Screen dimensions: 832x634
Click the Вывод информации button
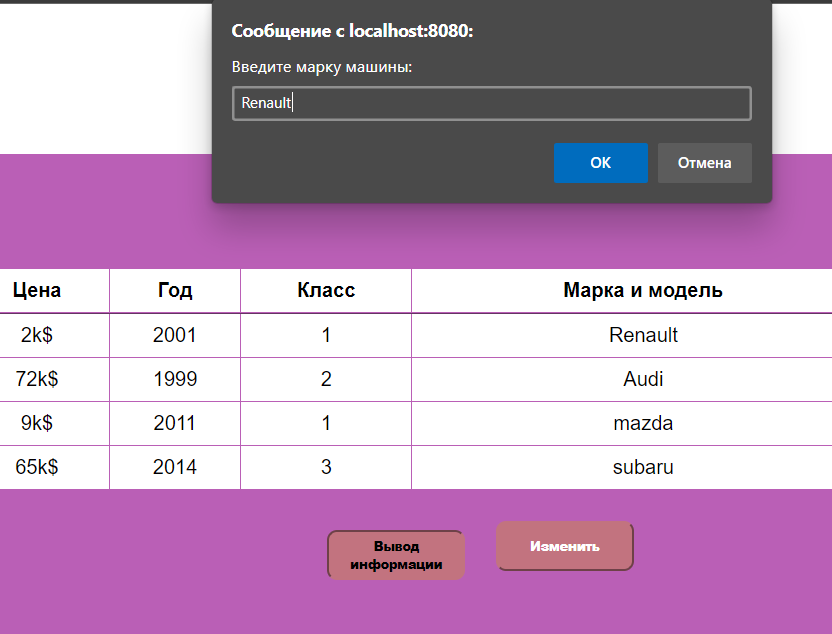pos(396,555)
